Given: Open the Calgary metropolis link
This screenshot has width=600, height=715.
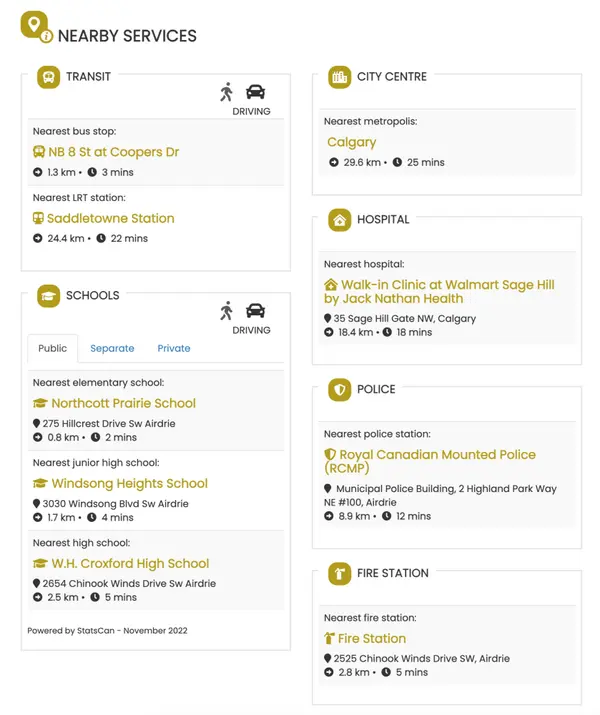Looking at the screenshot, I should coord(352,142).
